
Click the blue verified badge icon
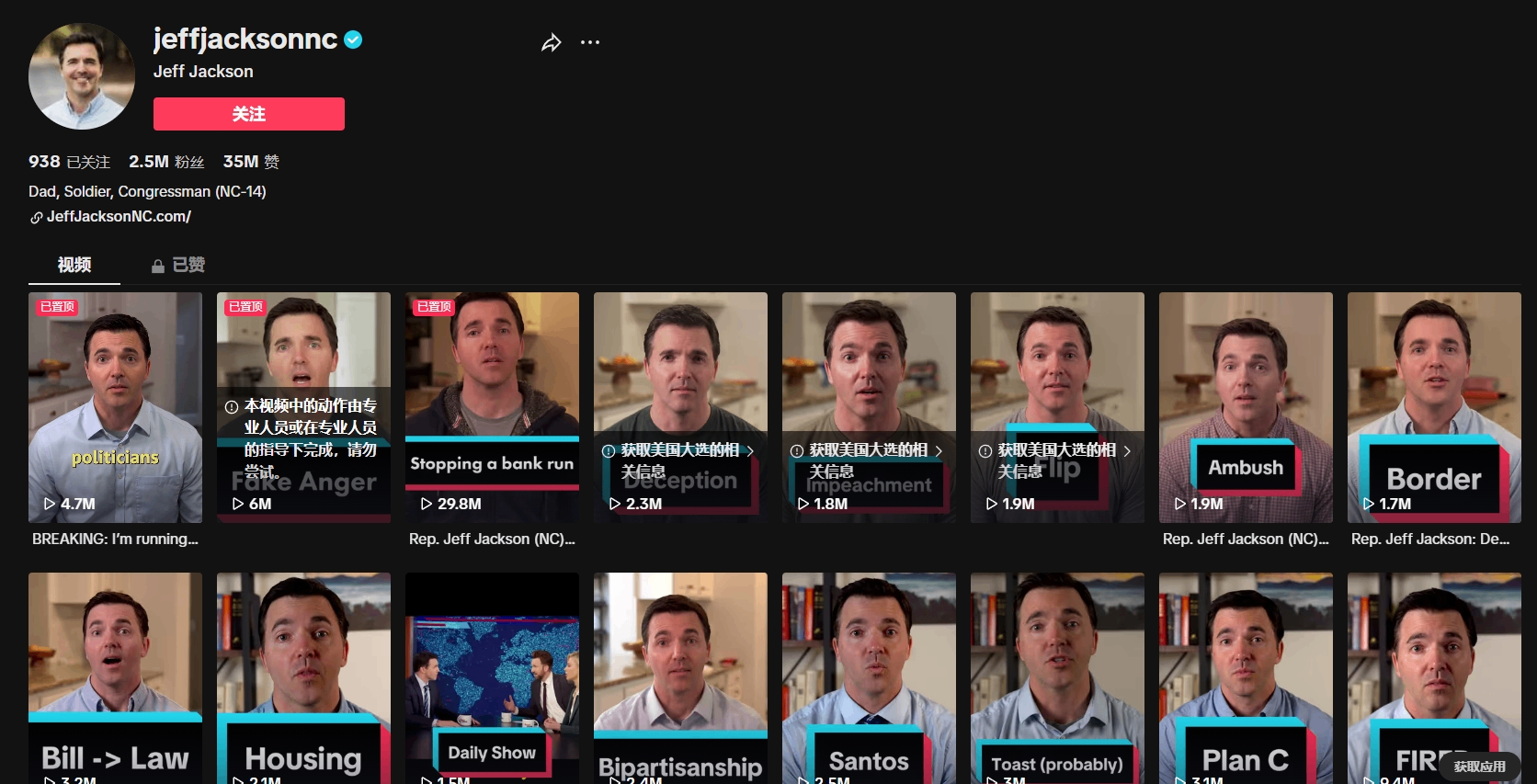[353, 40]
